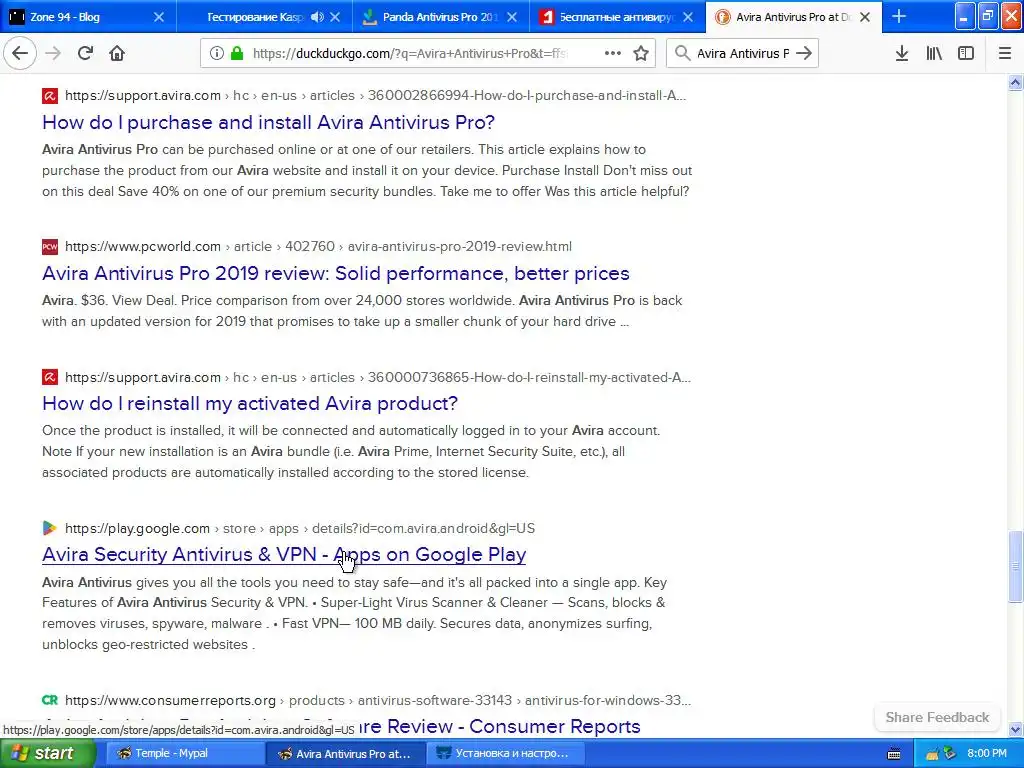Open Avira Security Antivirus & VPN Google Play link
Image resolution: width=1024 pixels, height=768 pixels.
[x=284, y=554]
